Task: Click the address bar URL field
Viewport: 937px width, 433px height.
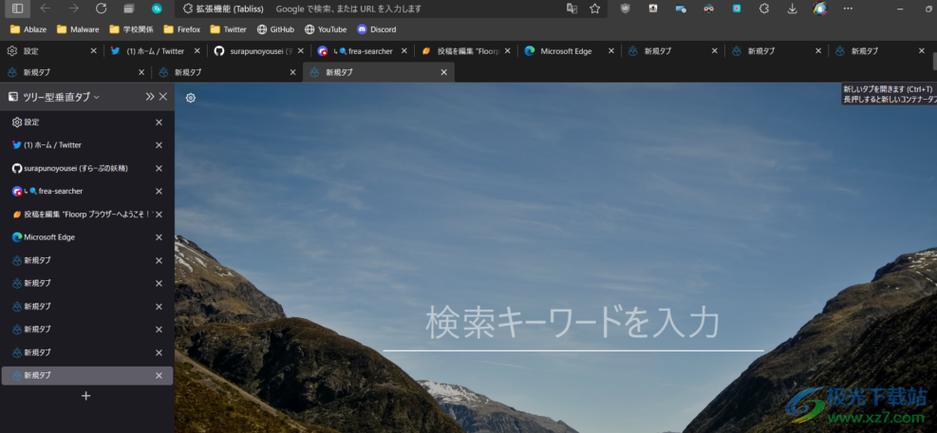Action: point(370,8)
